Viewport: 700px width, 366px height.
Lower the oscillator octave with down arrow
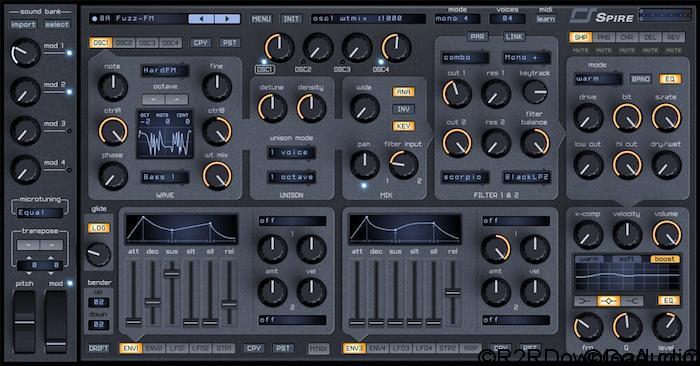coord(153,99)
